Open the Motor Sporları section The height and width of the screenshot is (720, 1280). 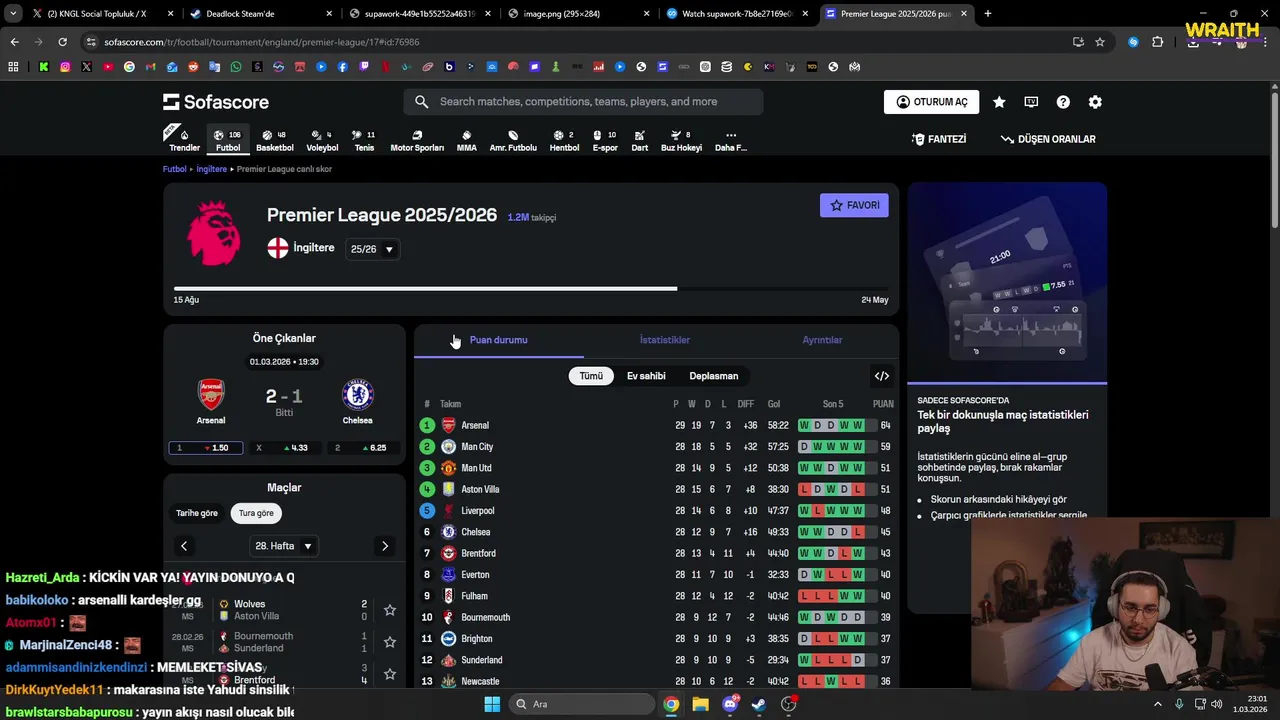417,140
